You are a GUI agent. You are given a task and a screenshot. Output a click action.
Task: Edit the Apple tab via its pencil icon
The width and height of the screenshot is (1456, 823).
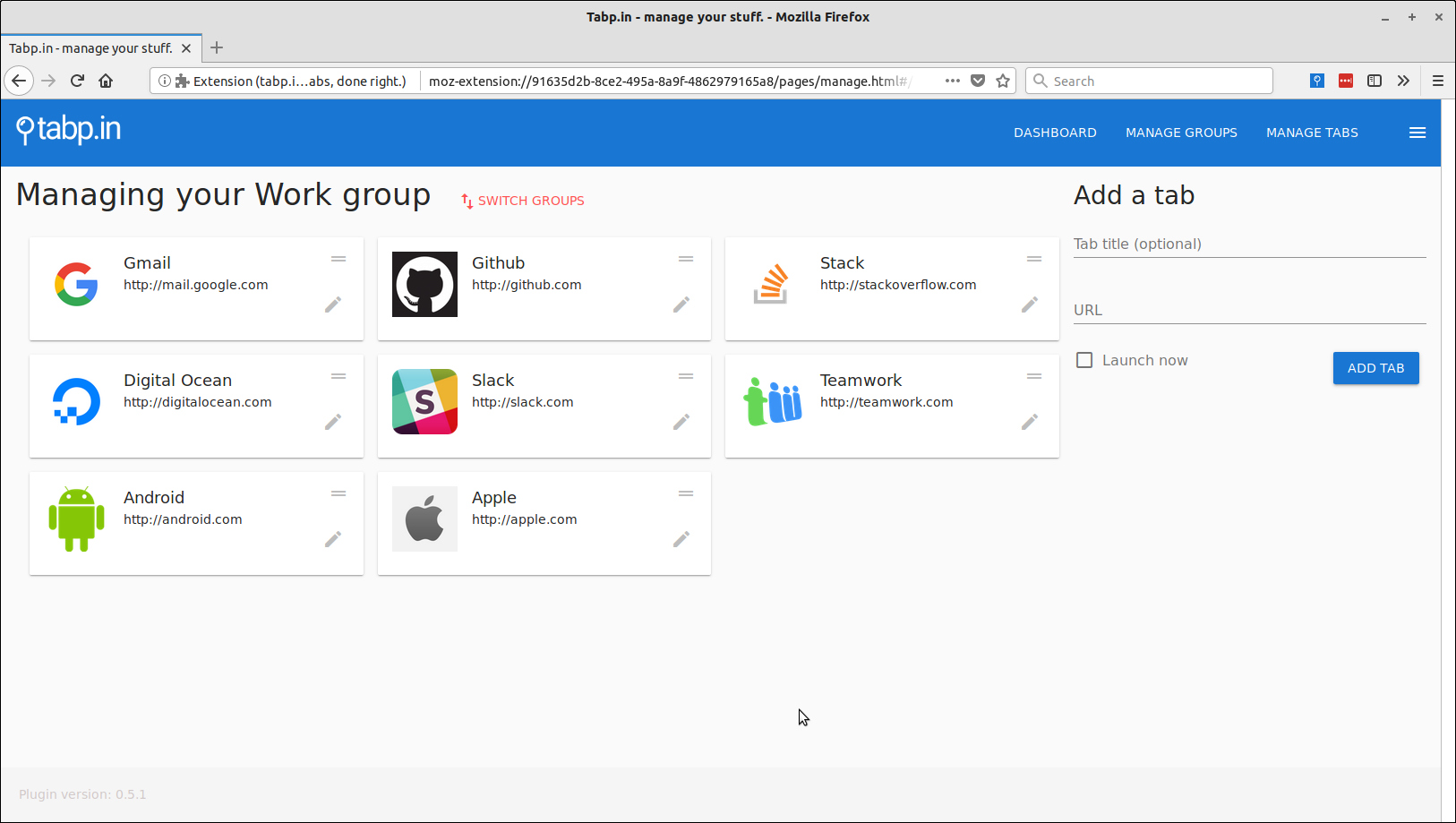(x=681, y=539)
